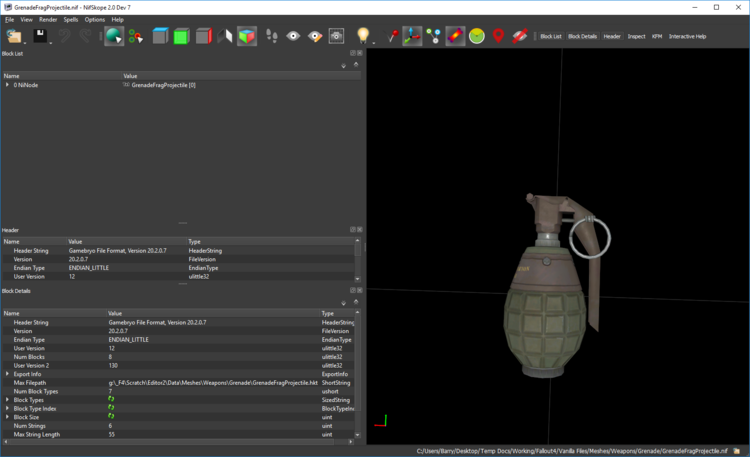Toggle the crossed-out red icon

point(520,36)
